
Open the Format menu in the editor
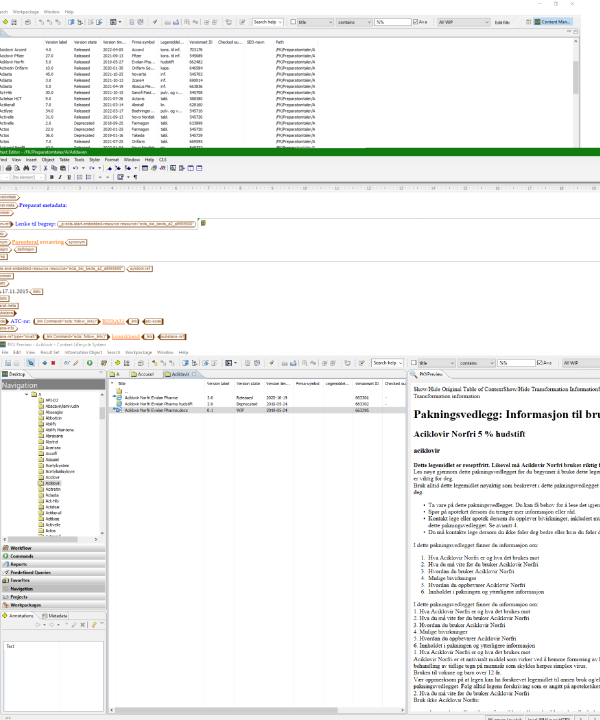point(114,159)
